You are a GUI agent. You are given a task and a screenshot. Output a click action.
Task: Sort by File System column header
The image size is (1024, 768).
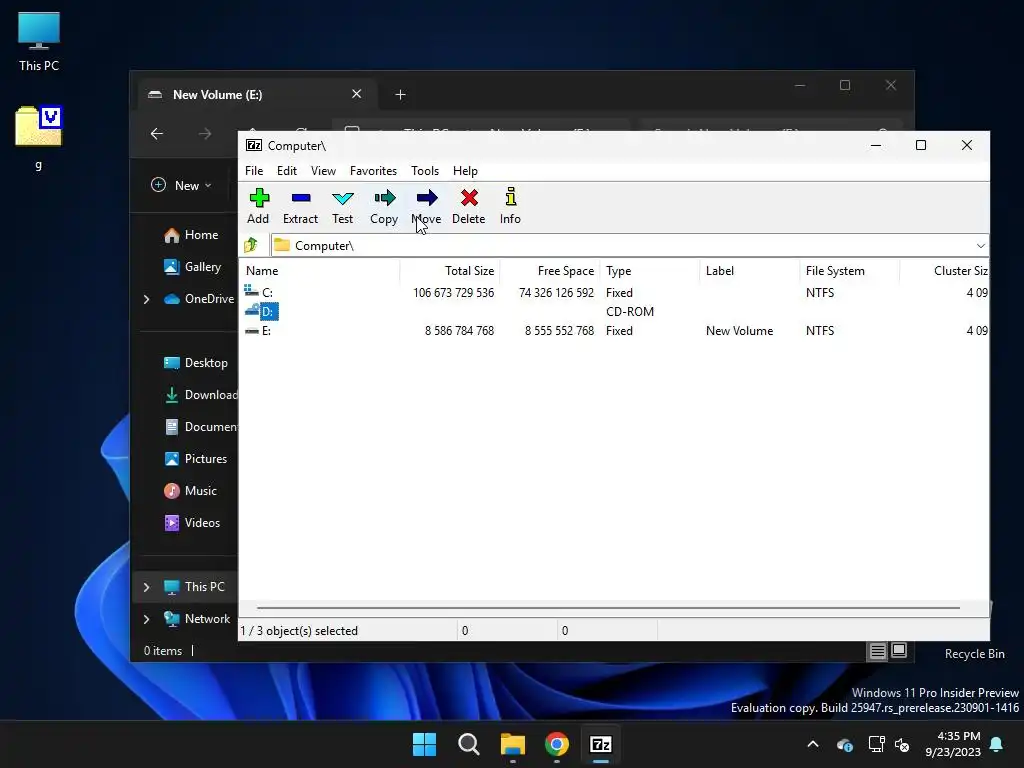coord(850,270)
